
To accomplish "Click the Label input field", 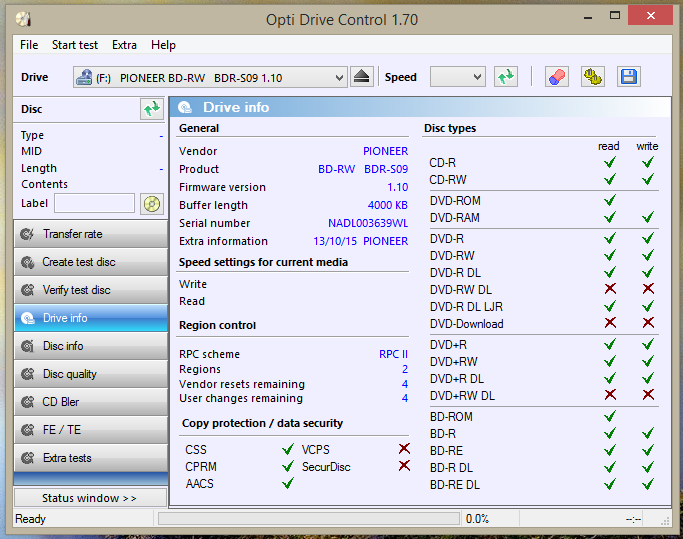I will 94,203.
